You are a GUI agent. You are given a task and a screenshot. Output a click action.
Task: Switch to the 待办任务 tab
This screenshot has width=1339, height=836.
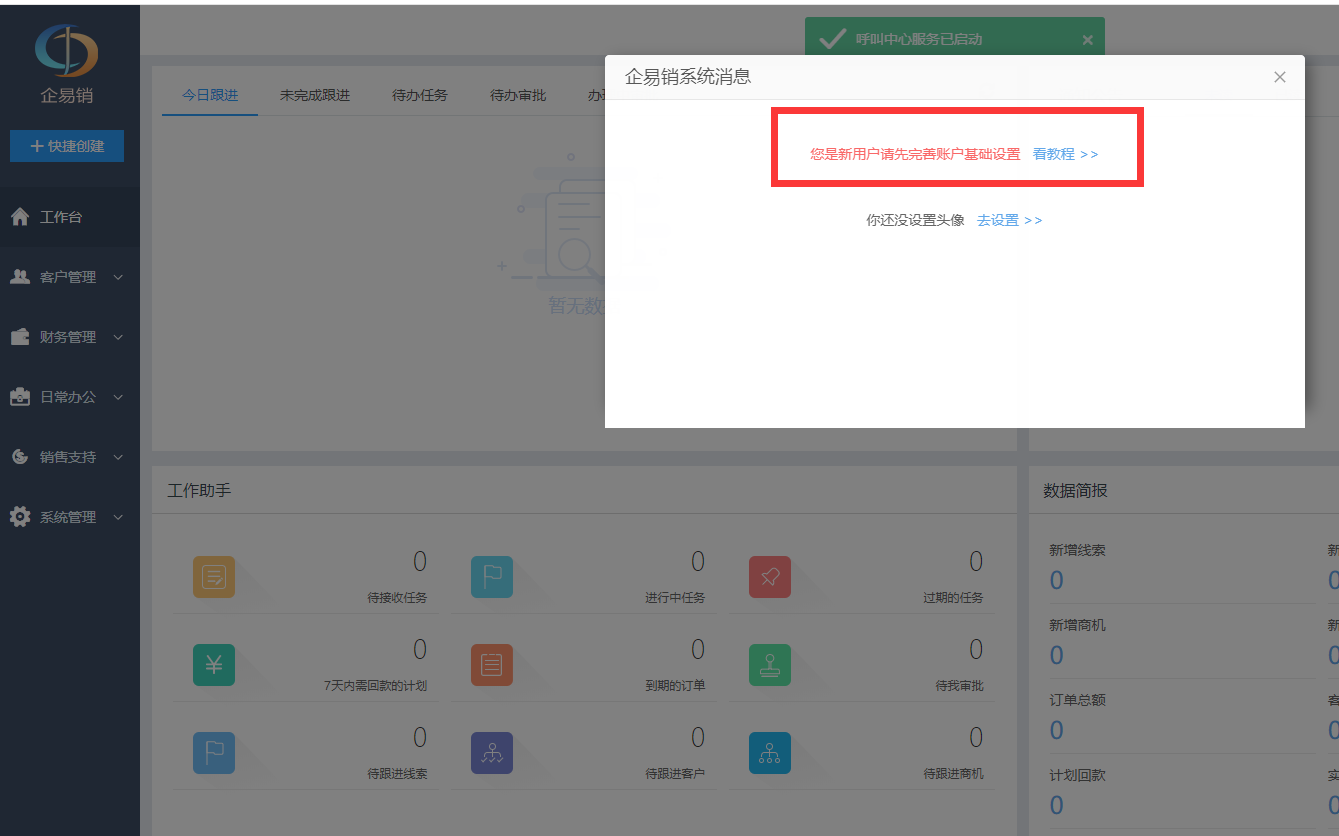click(420, 96)
